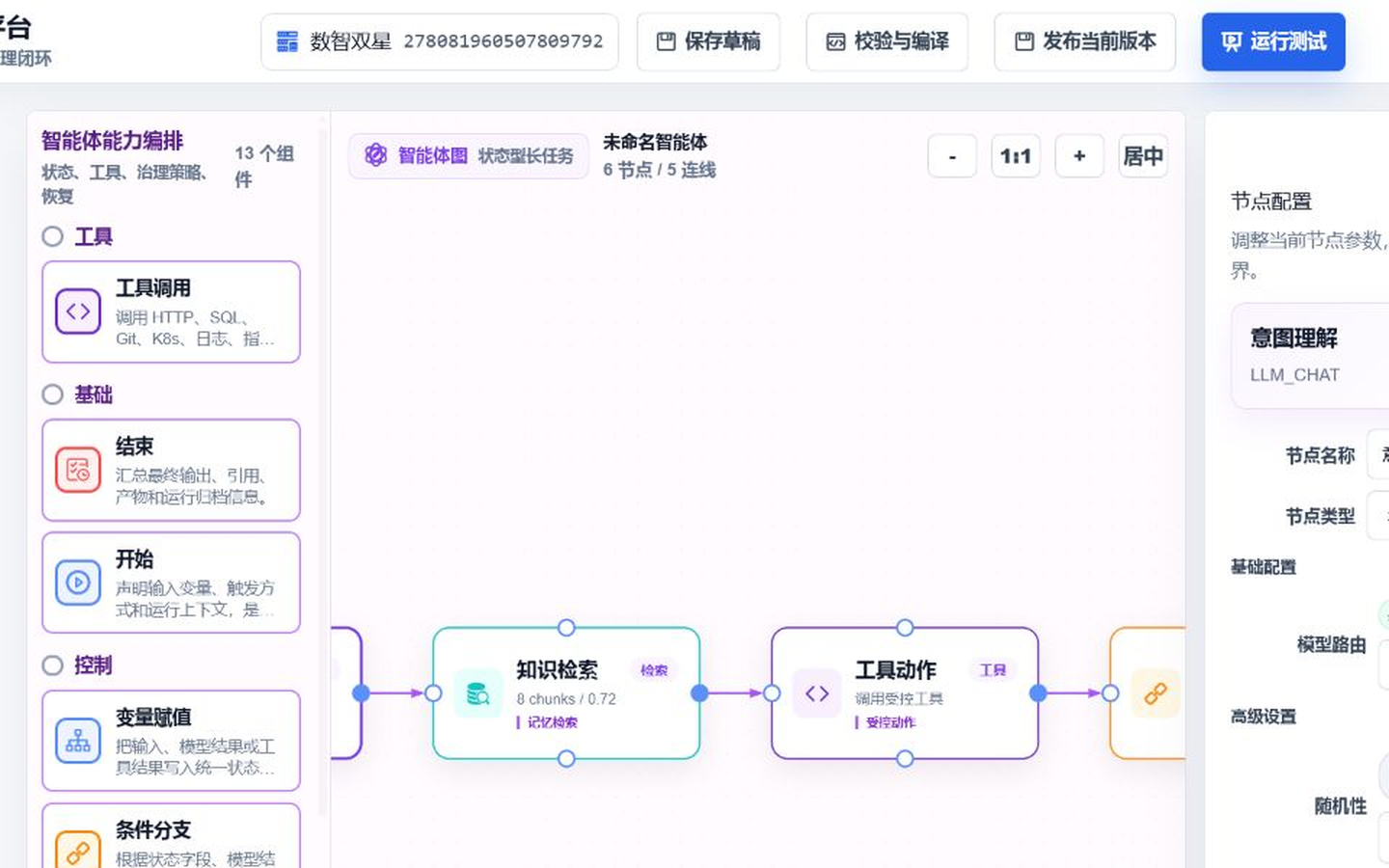Click the 随机性 label
1389x868 pixels.
pyautogui.click(x=1341, y=806)
